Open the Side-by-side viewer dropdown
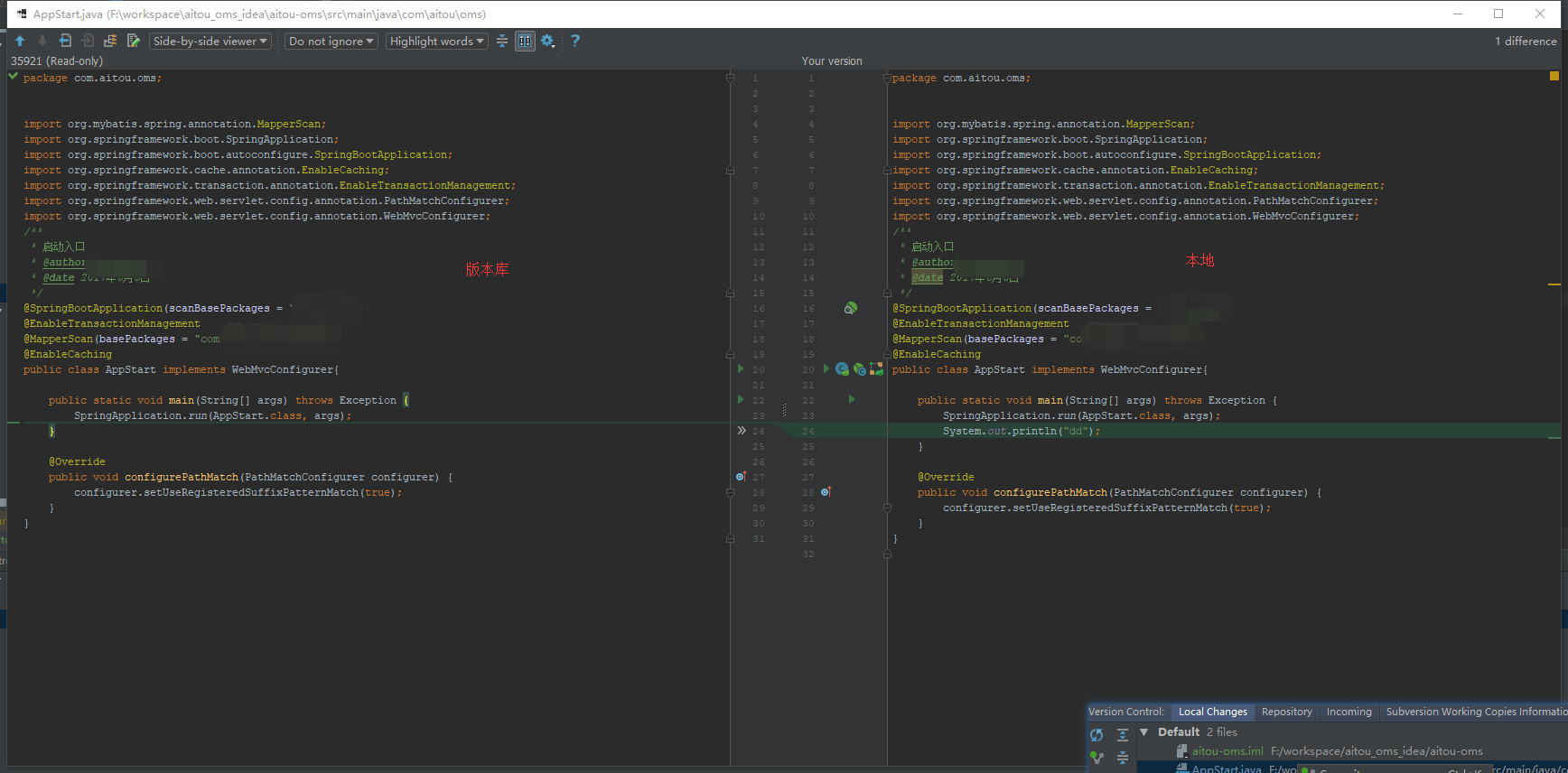This screenshot has width=1568, height=773. click(x=210, y=41)
